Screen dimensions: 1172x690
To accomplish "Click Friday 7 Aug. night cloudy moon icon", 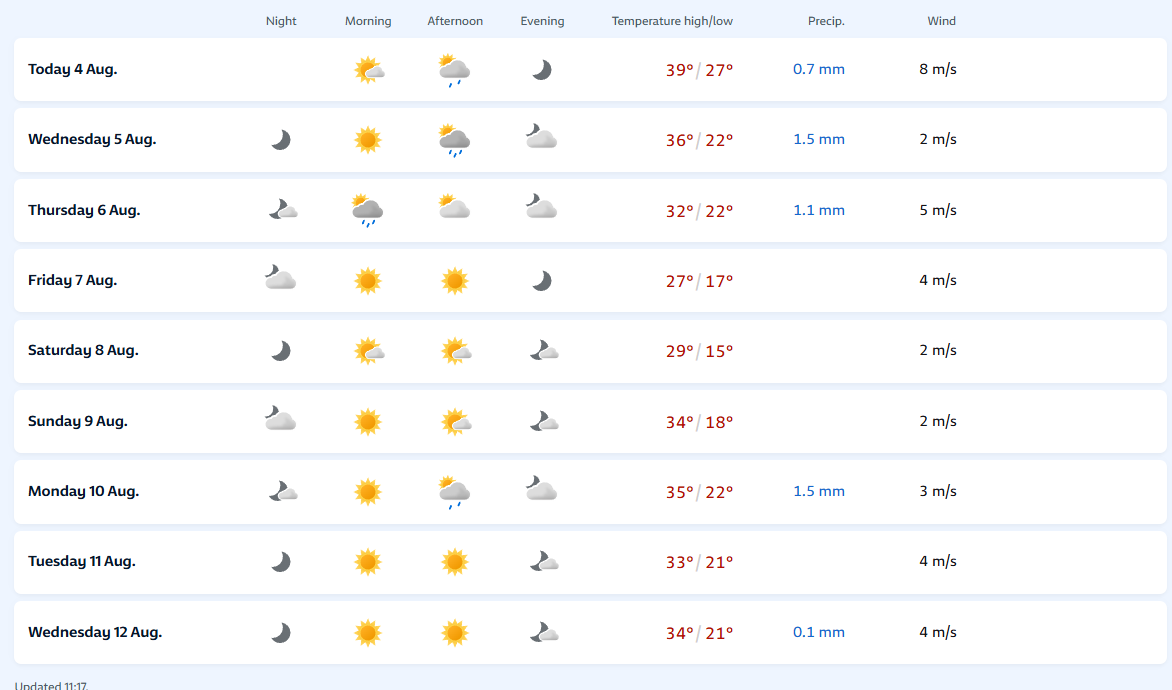I will click(x=280, y=277).
